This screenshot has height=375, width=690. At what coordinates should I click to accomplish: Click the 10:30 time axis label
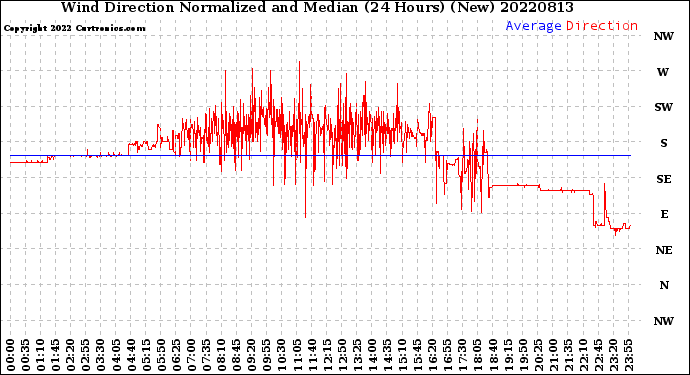pyautogui.click(x=281, y=355)
